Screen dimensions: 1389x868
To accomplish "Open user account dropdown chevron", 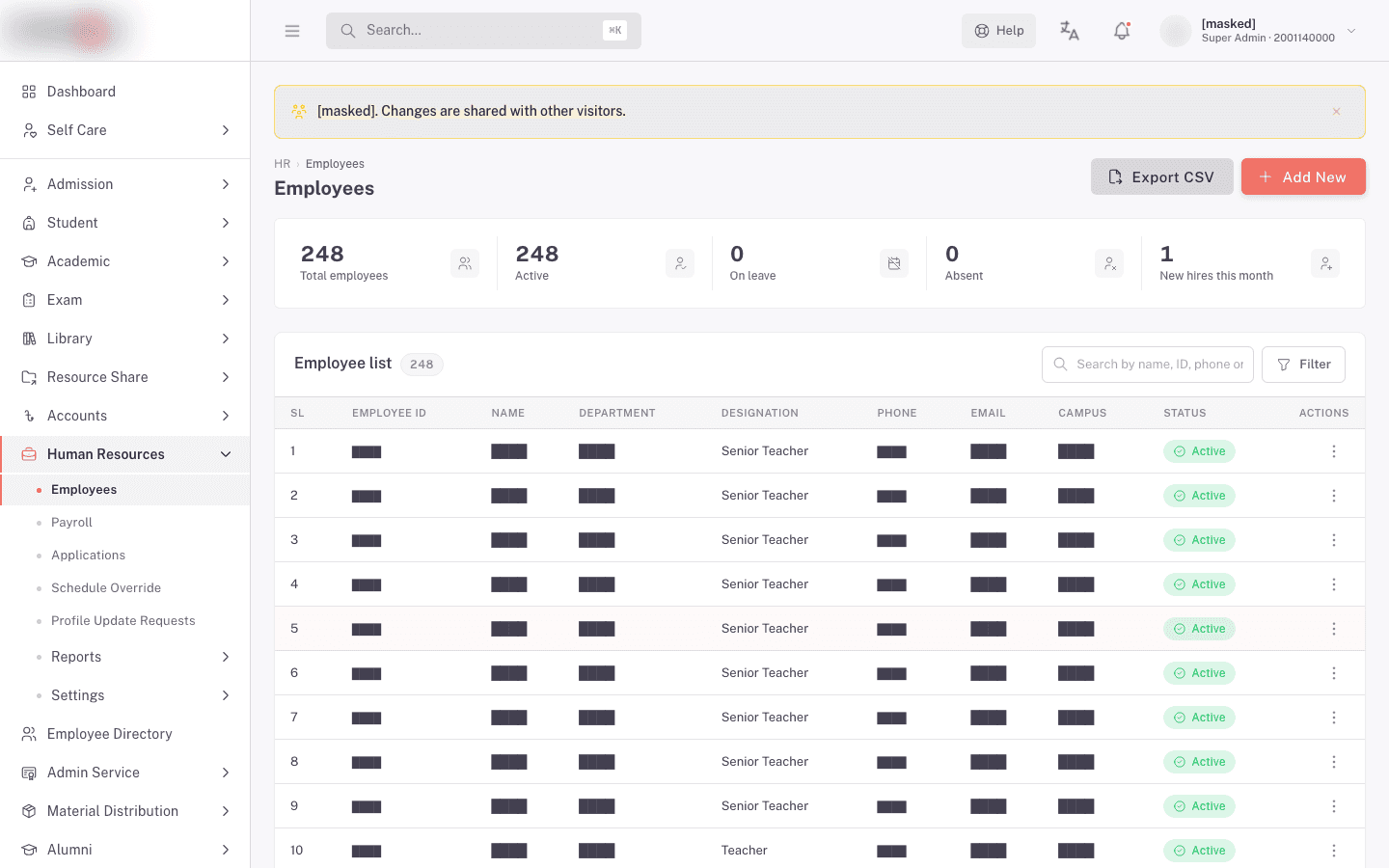I will (x=1351, y=31).
